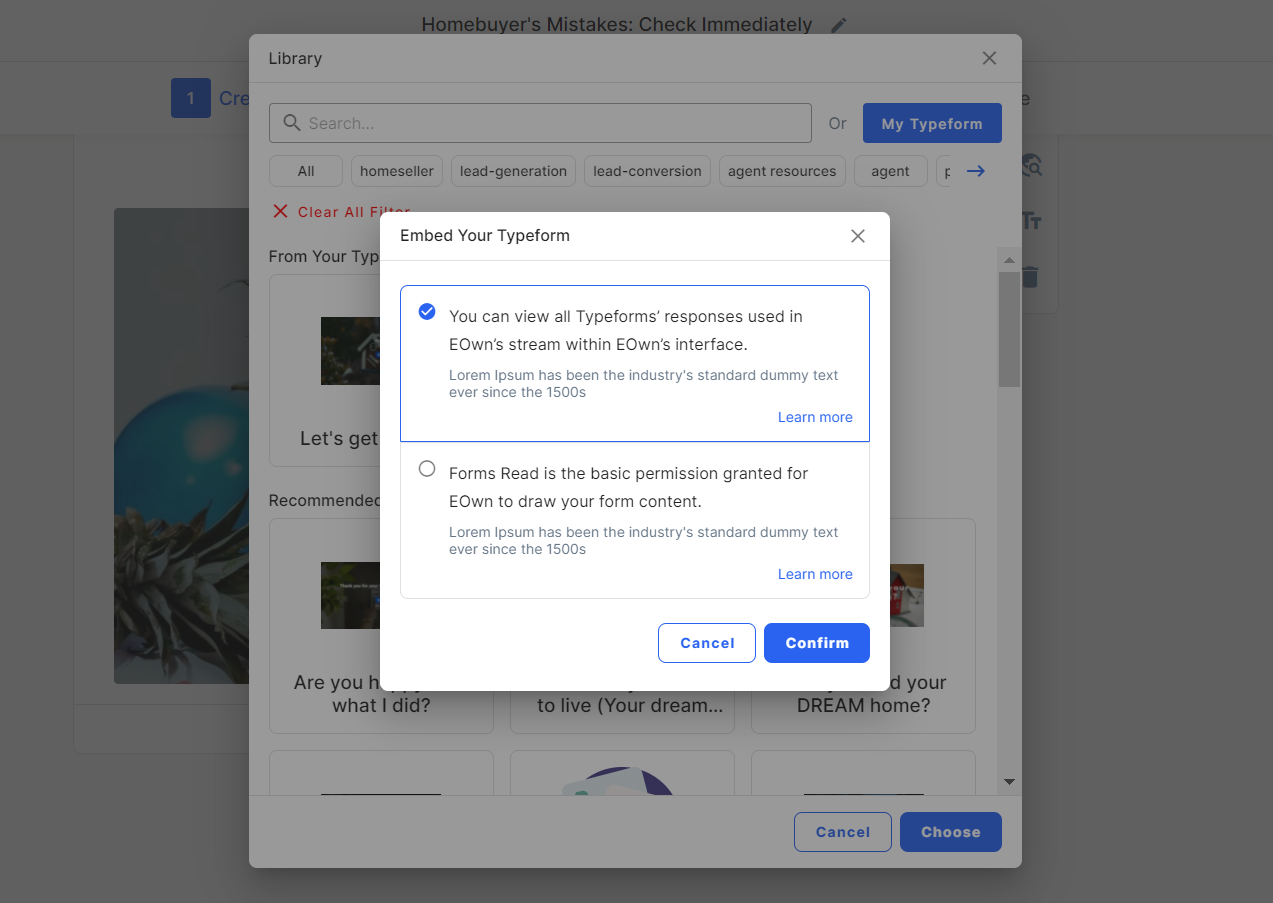Click Clear All Filter
The height and width of the screenshot is (903, 1273).
[x=342, y=212]
